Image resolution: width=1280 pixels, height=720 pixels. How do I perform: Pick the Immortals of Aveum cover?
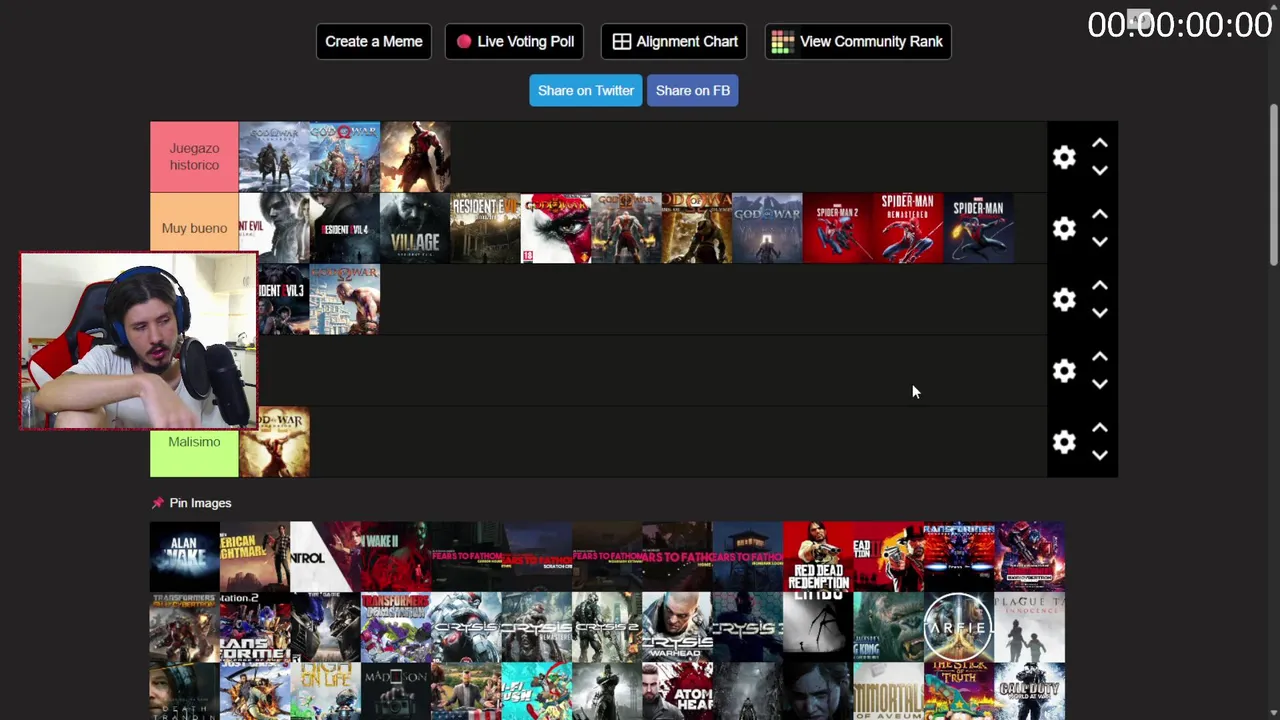coord(888,692)
